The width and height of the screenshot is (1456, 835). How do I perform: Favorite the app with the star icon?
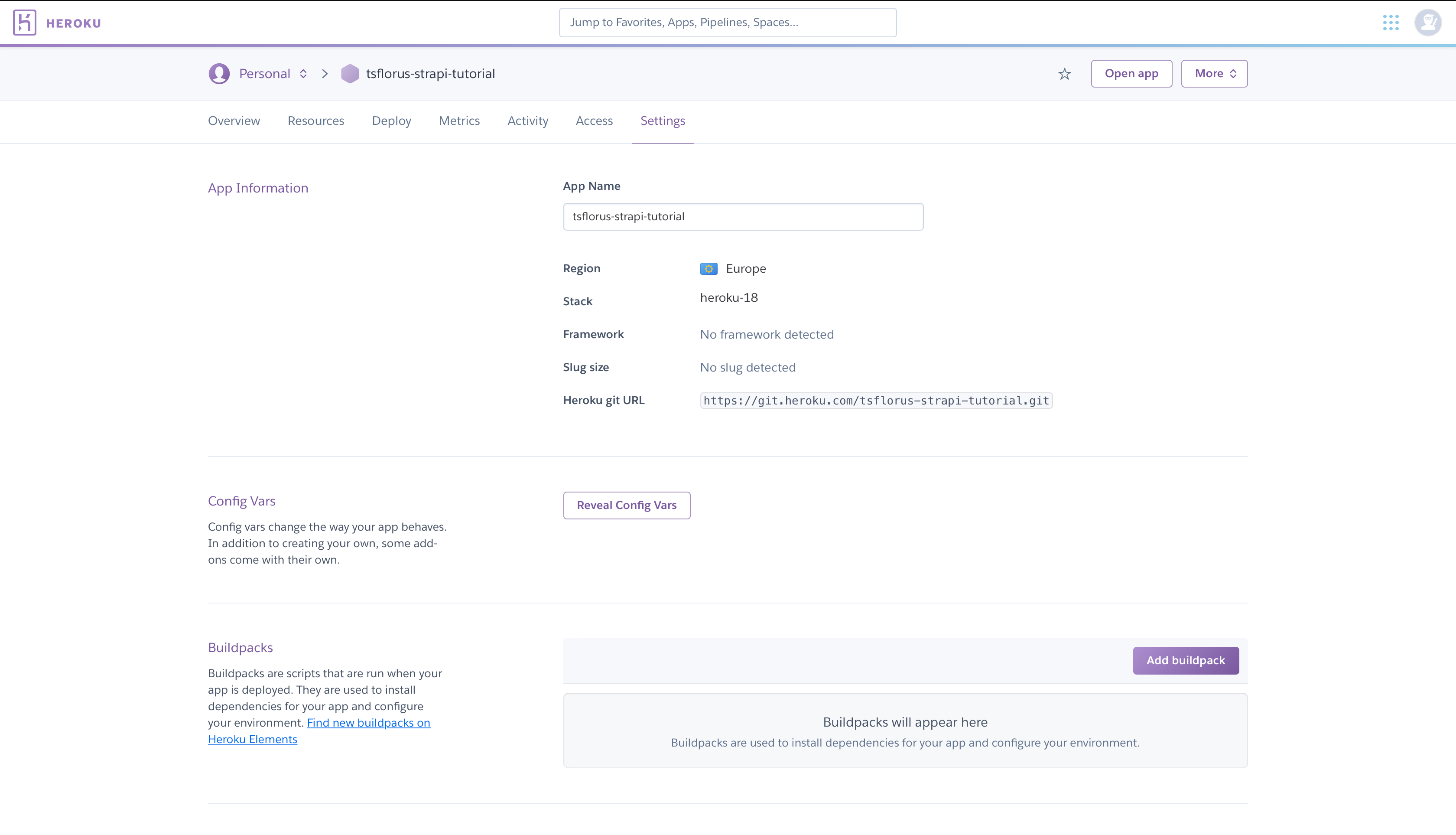[x=1065, y=74]
